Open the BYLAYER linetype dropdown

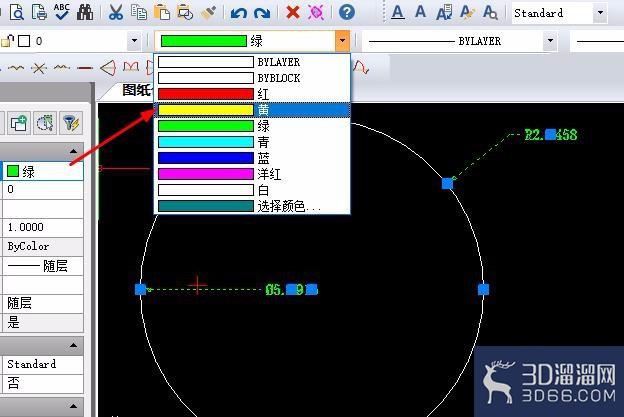tap(550, 41)
